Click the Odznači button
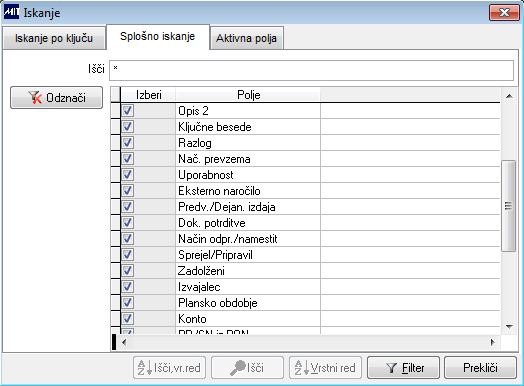This screenshot has width=524, height=386. [56, 98]
